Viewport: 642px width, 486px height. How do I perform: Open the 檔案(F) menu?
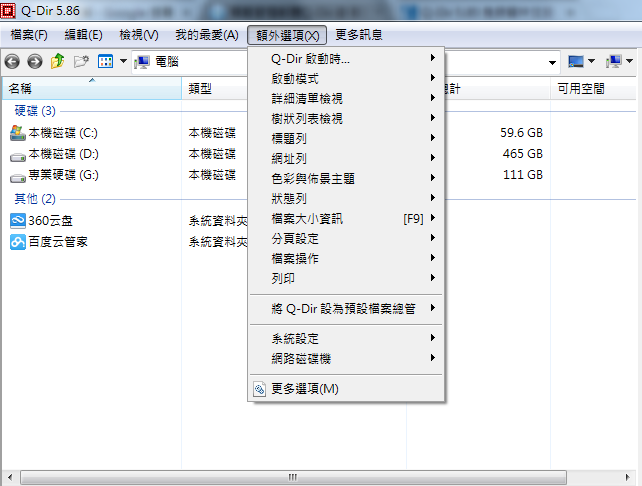coord(29,35)
